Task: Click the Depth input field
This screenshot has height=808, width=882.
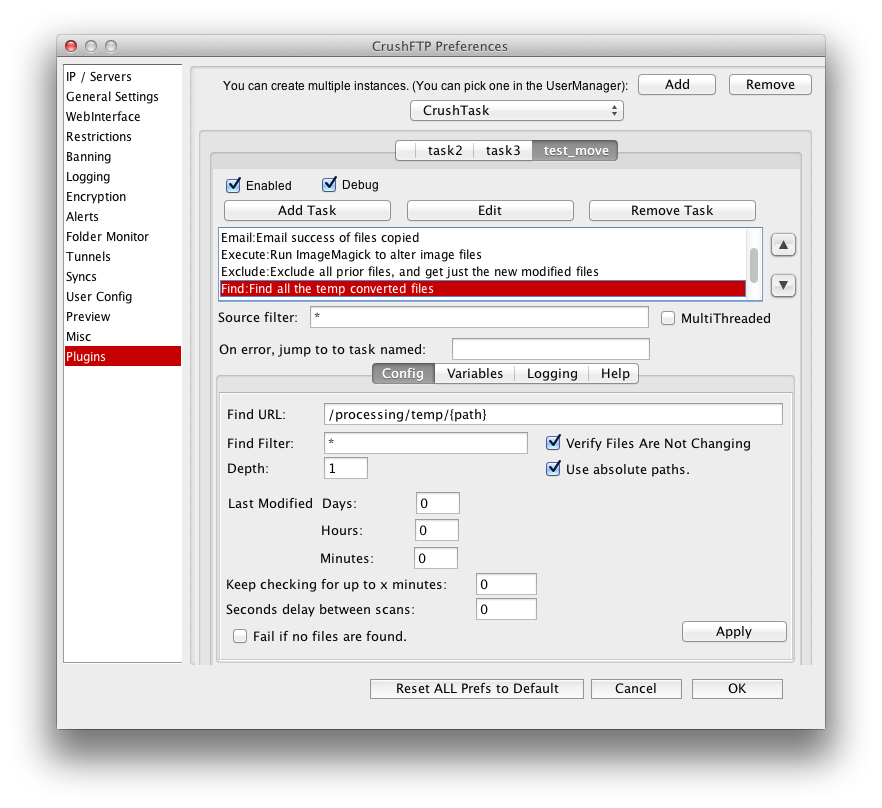Action: [x=346, y=468]
